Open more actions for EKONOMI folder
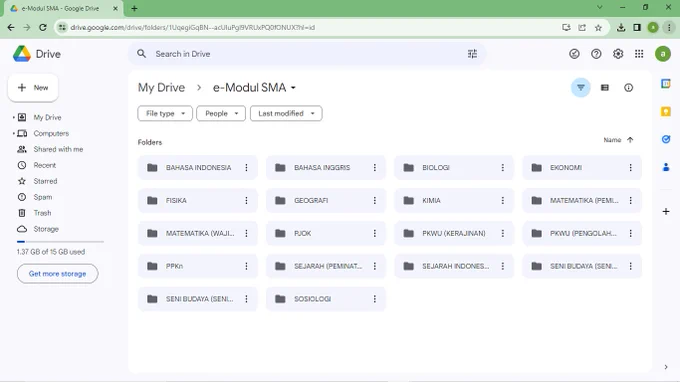 (631, 167)
